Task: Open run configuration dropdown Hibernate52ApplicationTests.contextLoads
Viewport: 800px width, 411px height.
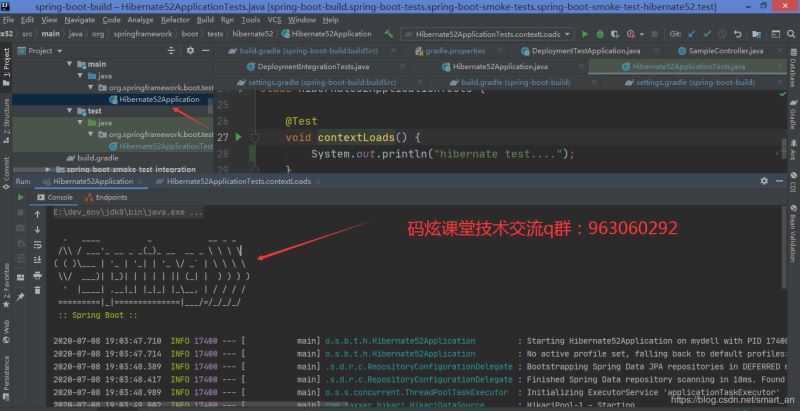Action: 487,34
